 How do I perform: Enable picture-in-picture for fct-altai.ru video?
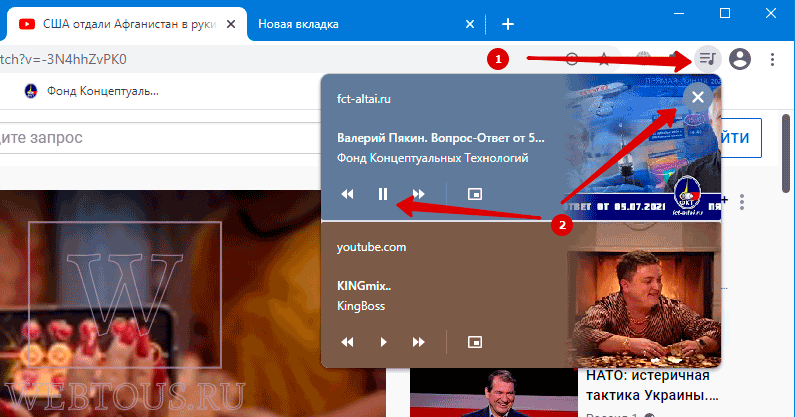[x=475, y=194]
